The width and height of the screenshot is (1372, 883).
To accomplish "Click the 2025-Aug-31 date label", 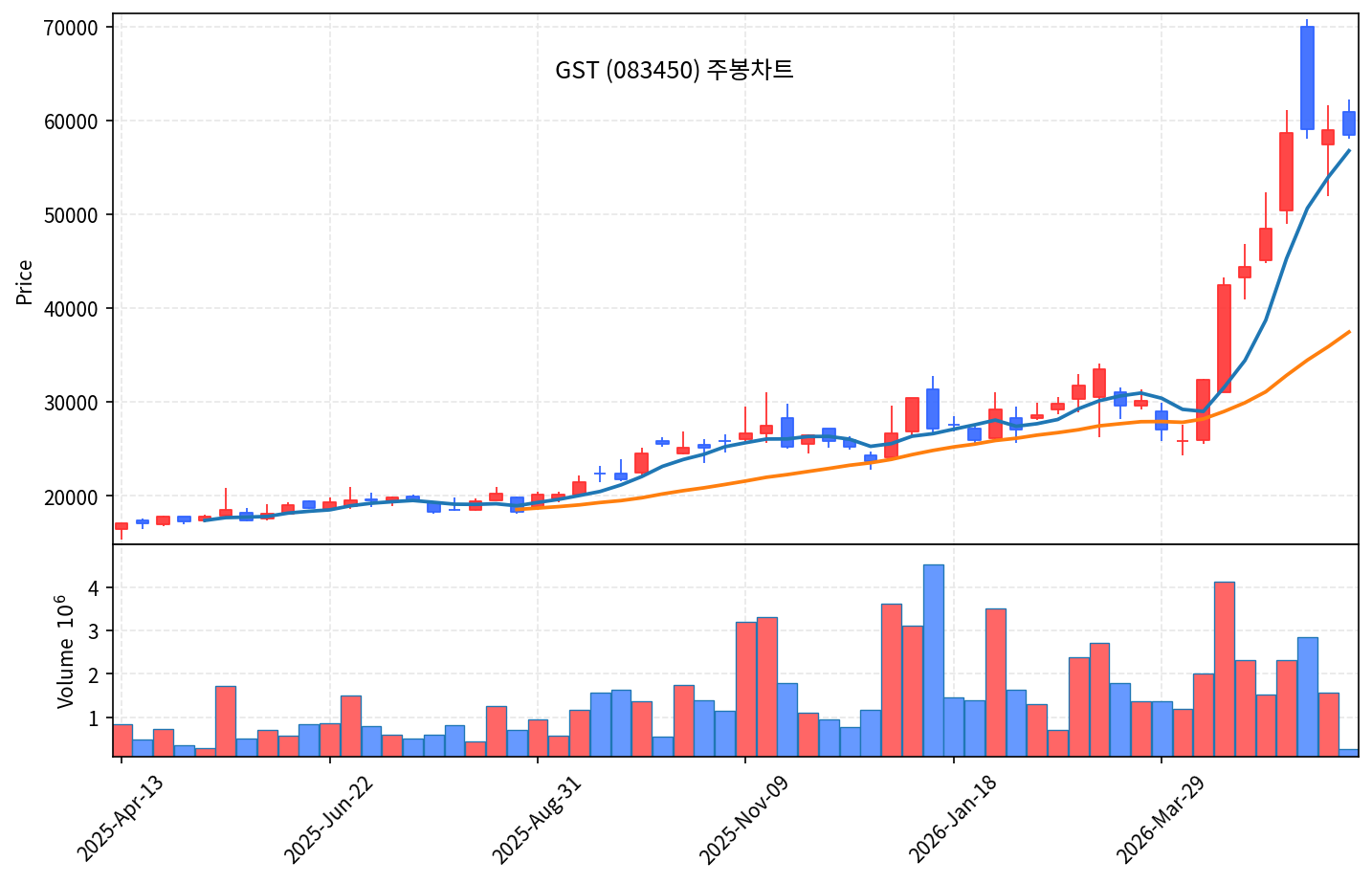I will [536, 819].
